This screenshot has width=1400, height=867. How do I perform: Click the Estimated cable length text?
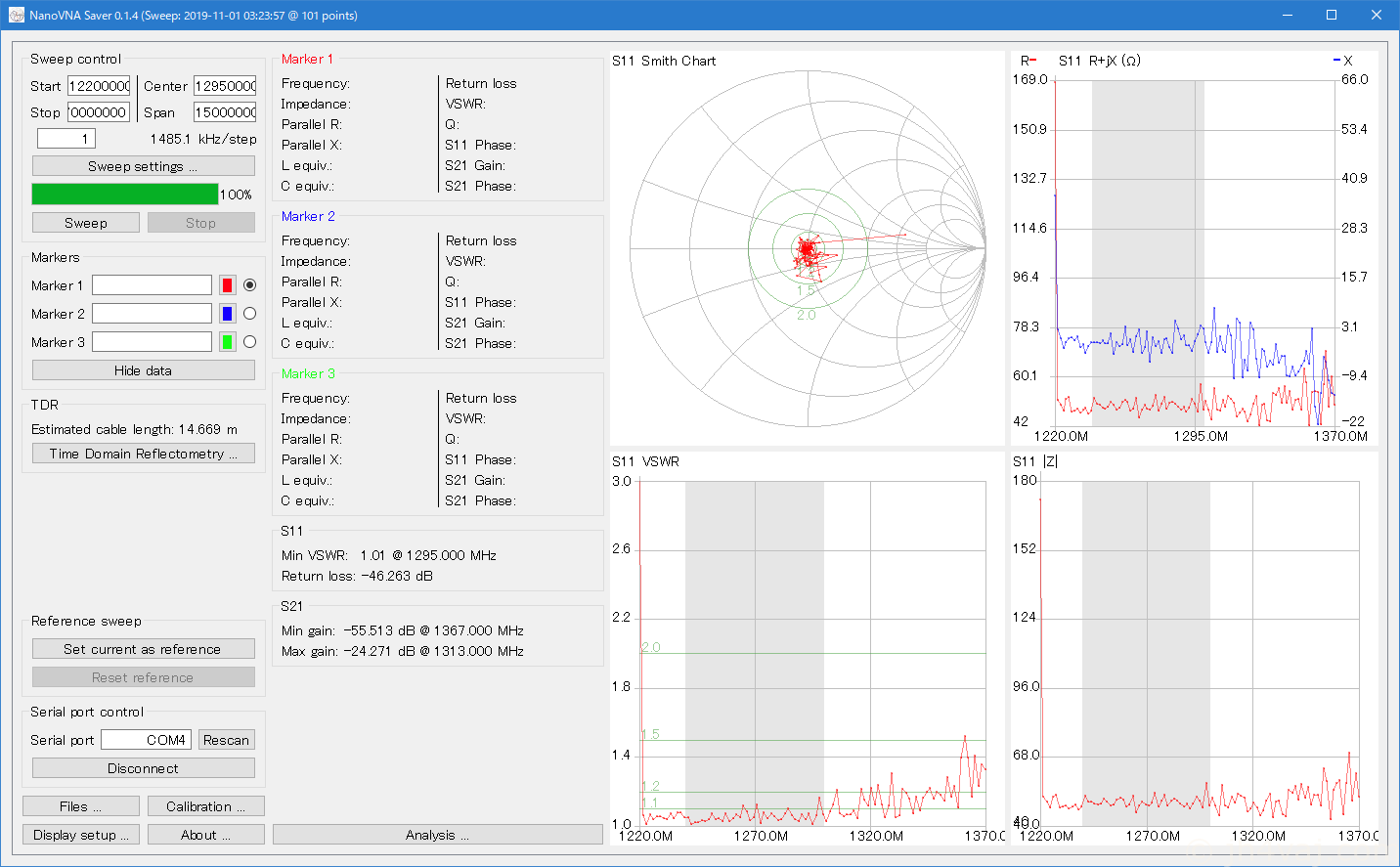click(x=135, y=429)
